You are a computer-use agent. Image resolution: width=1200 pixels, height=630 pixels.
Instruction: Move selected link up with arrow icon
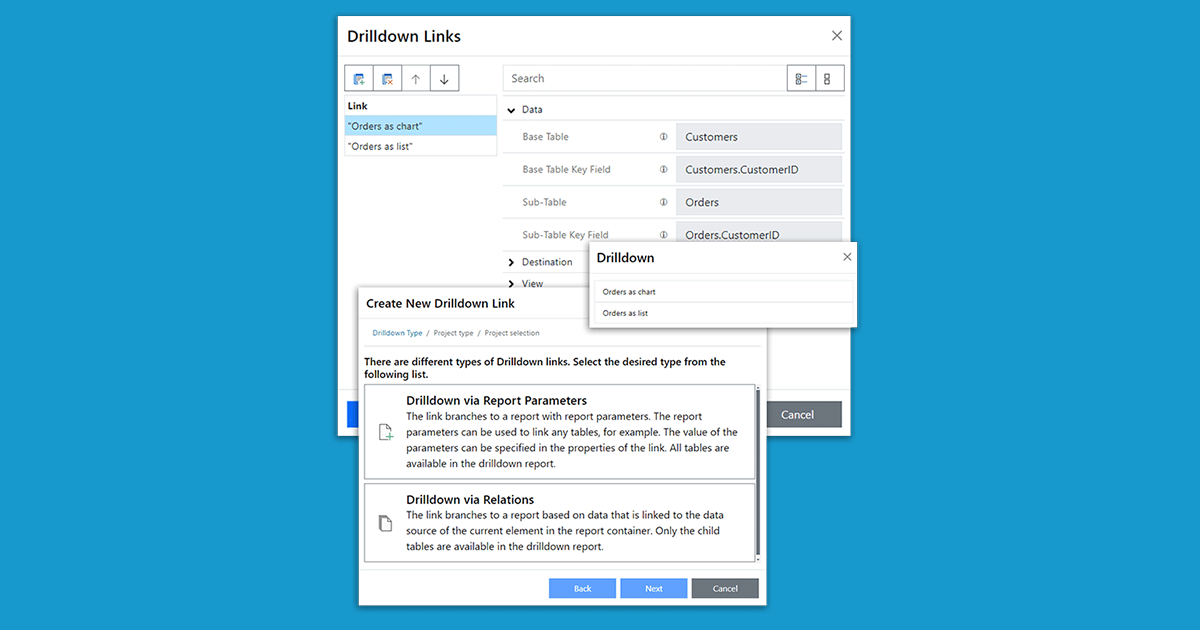coord(416,79)
